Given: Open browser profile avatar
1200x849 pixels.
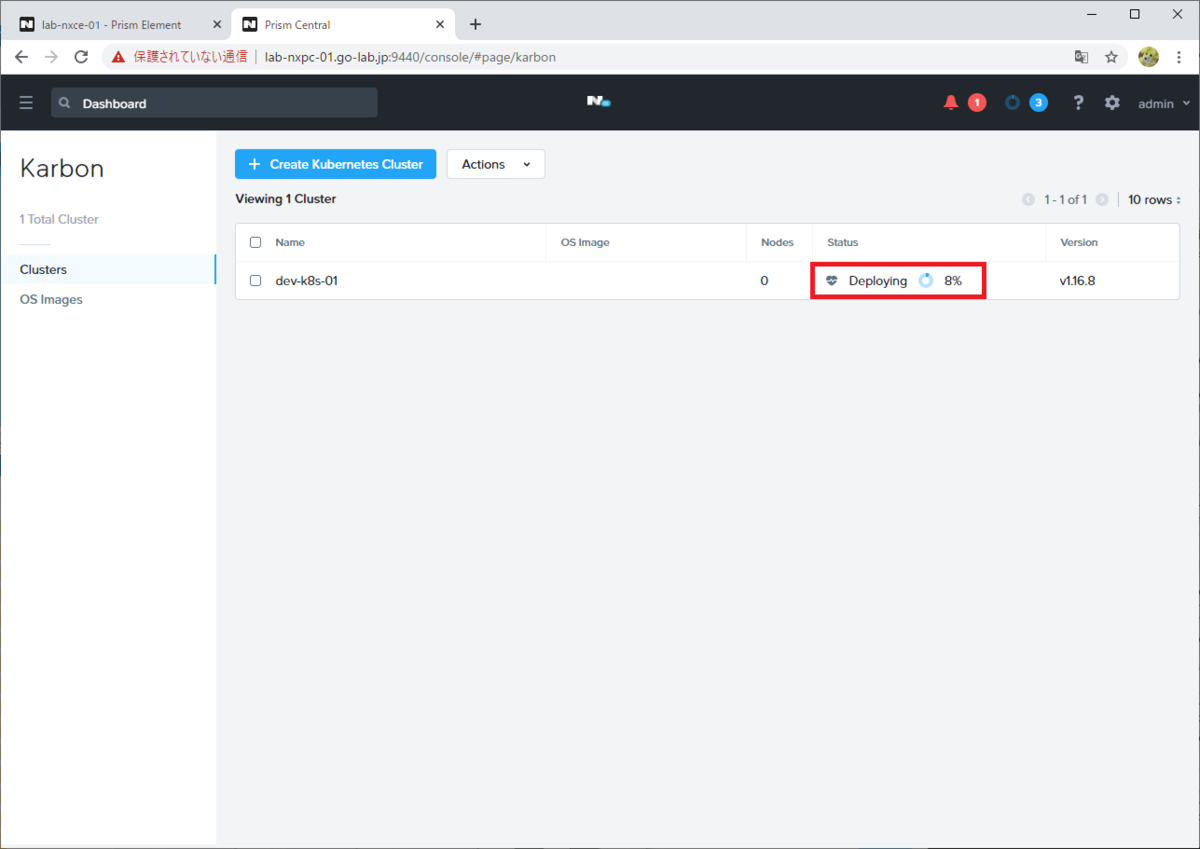Looking at the screenshot, I should point(1148,57).
